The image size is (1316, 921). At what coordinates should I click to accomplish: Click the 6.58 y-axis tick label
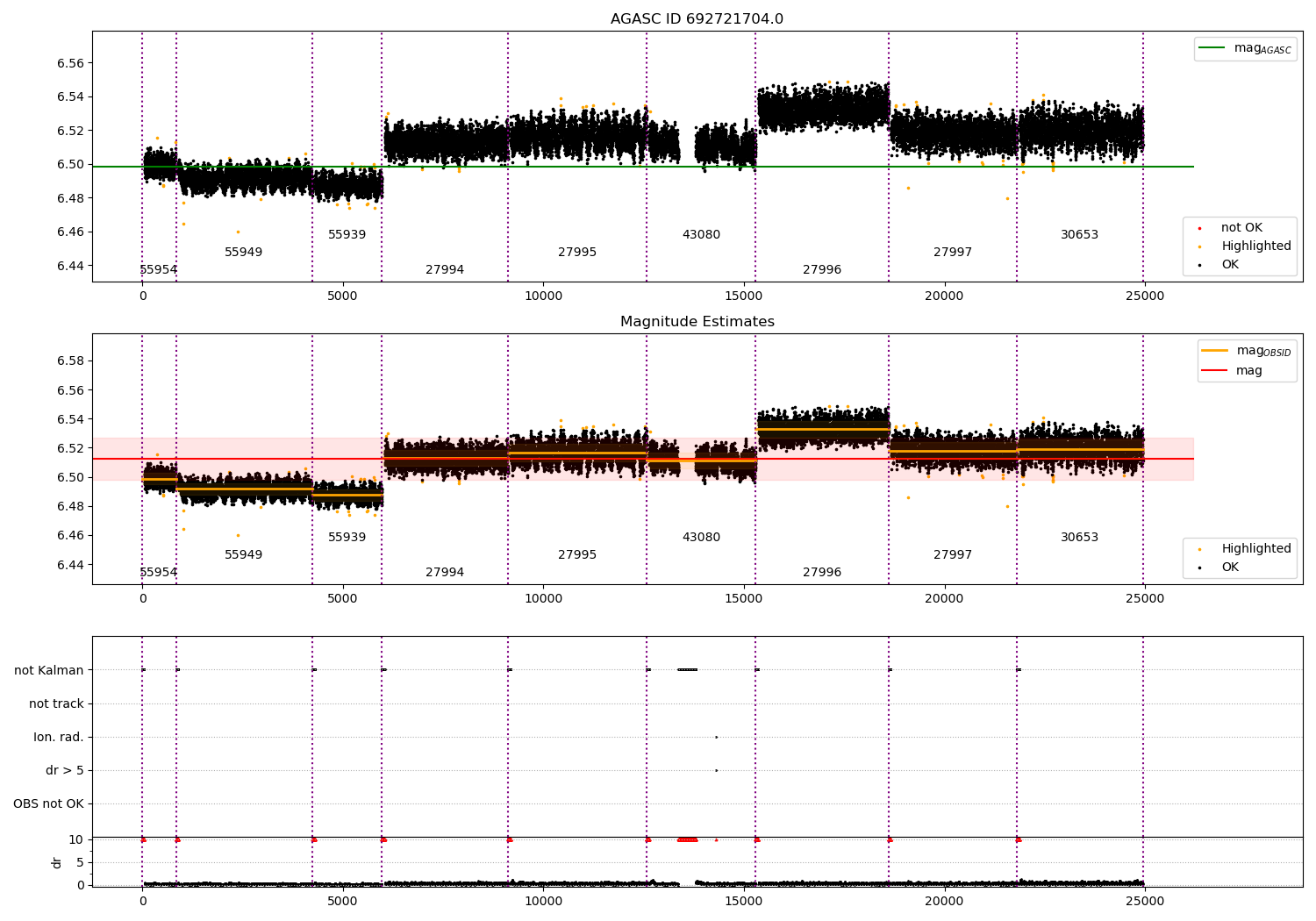click(71, 361)
